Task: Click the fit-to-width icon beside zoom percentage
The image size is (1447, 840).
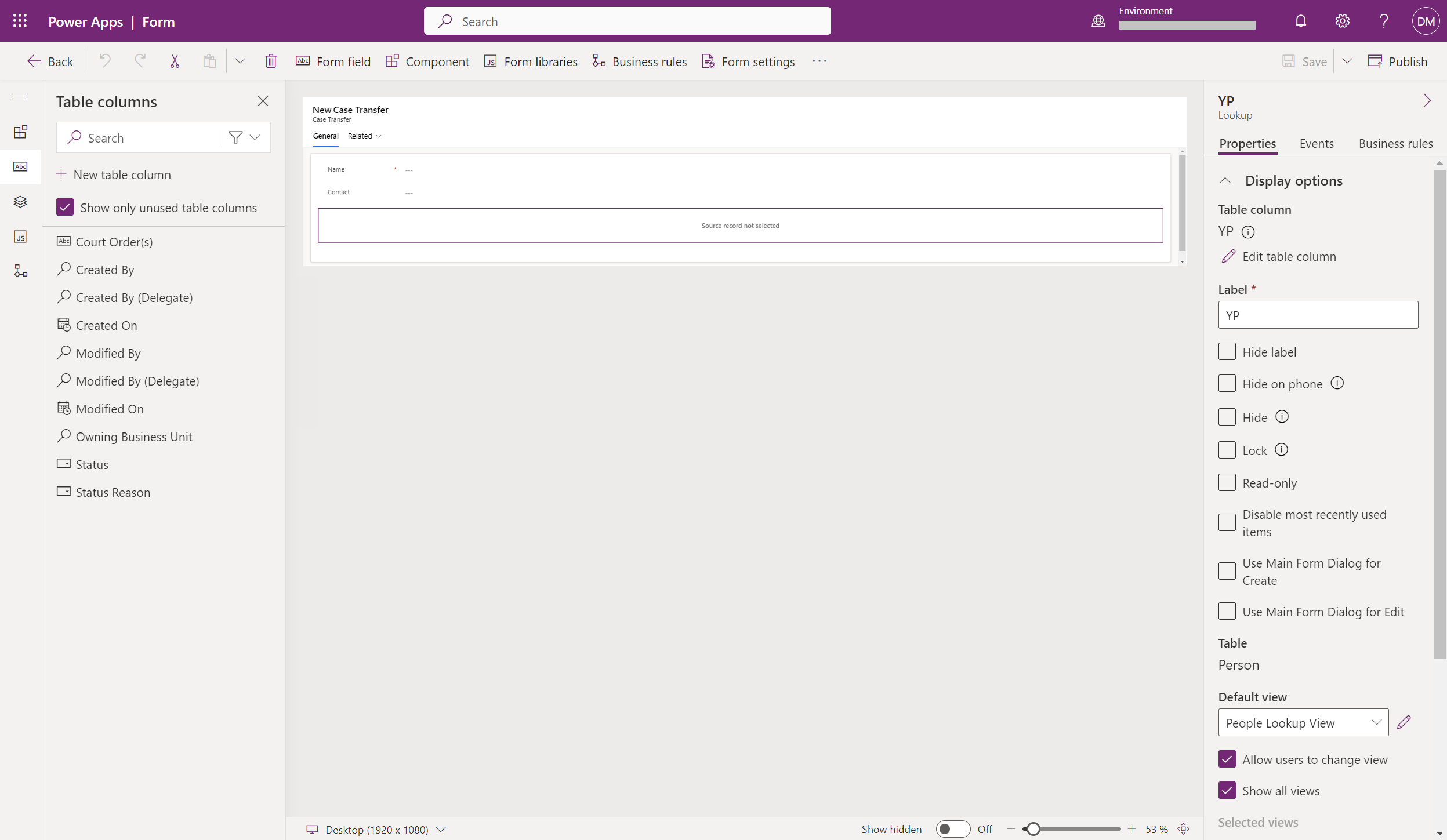Action: [x=1184, y=829]
